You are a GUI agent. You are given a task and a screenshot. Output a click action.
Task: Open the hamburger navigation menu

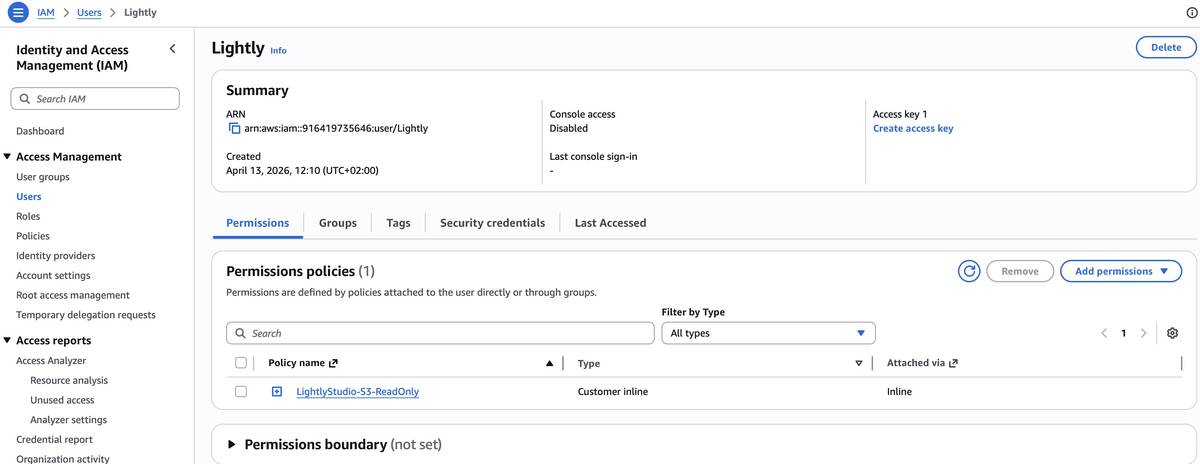18,12
